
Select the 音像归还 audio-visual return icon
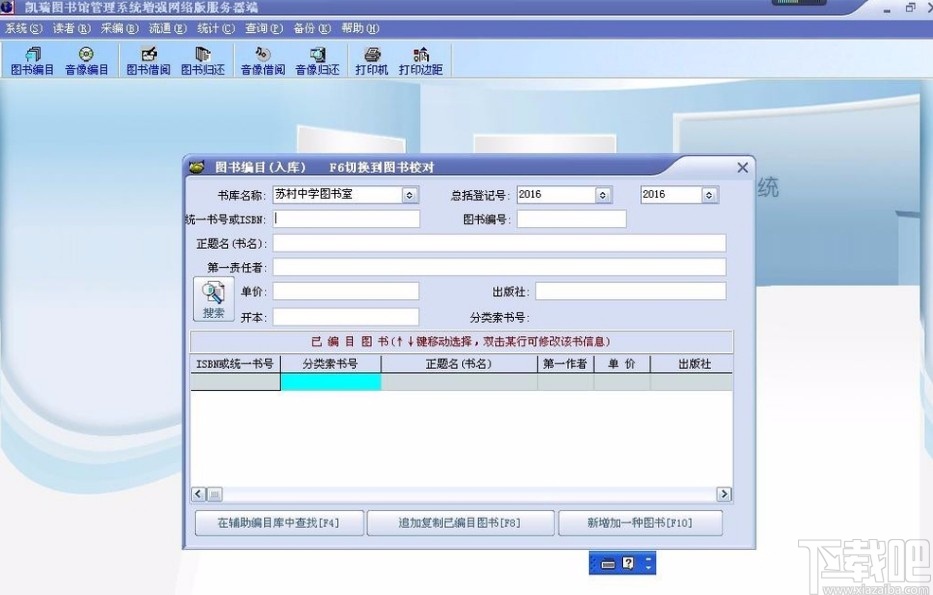(317, 60)
